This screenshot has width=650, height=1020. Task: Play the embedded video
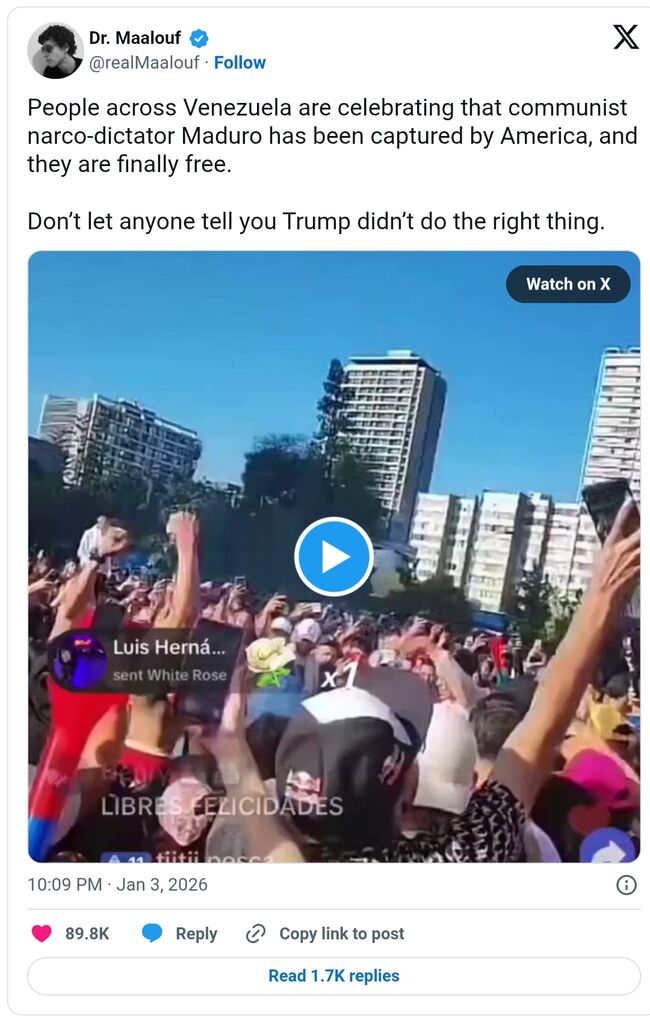(334, 557)
